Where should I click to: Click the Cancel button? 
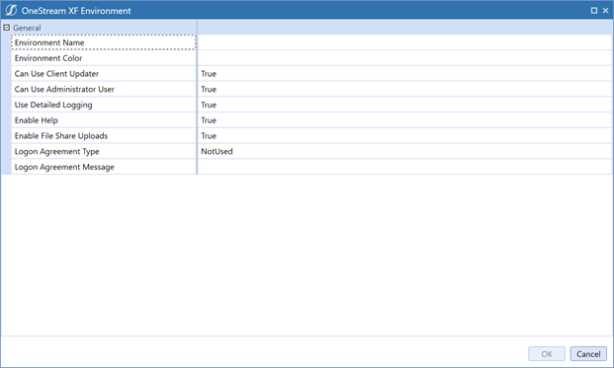pos(588,354)
